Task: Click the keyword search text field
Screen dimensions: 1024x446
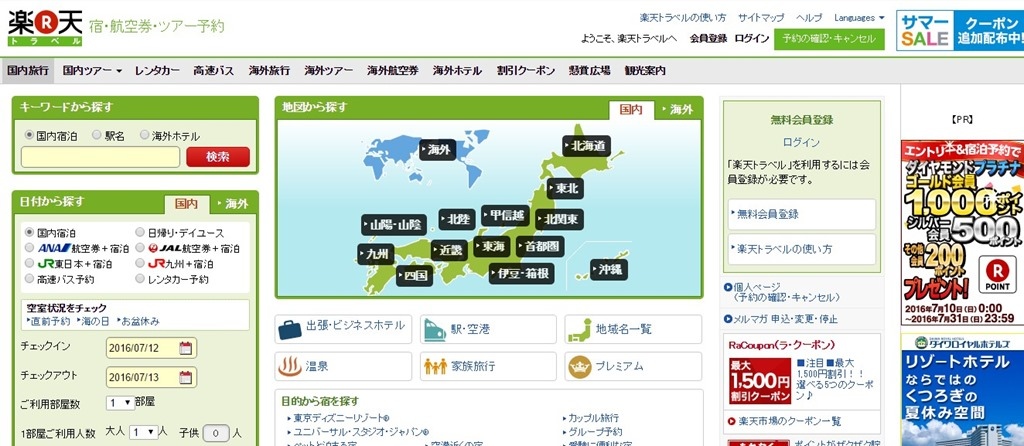Action: pos(101,157)
